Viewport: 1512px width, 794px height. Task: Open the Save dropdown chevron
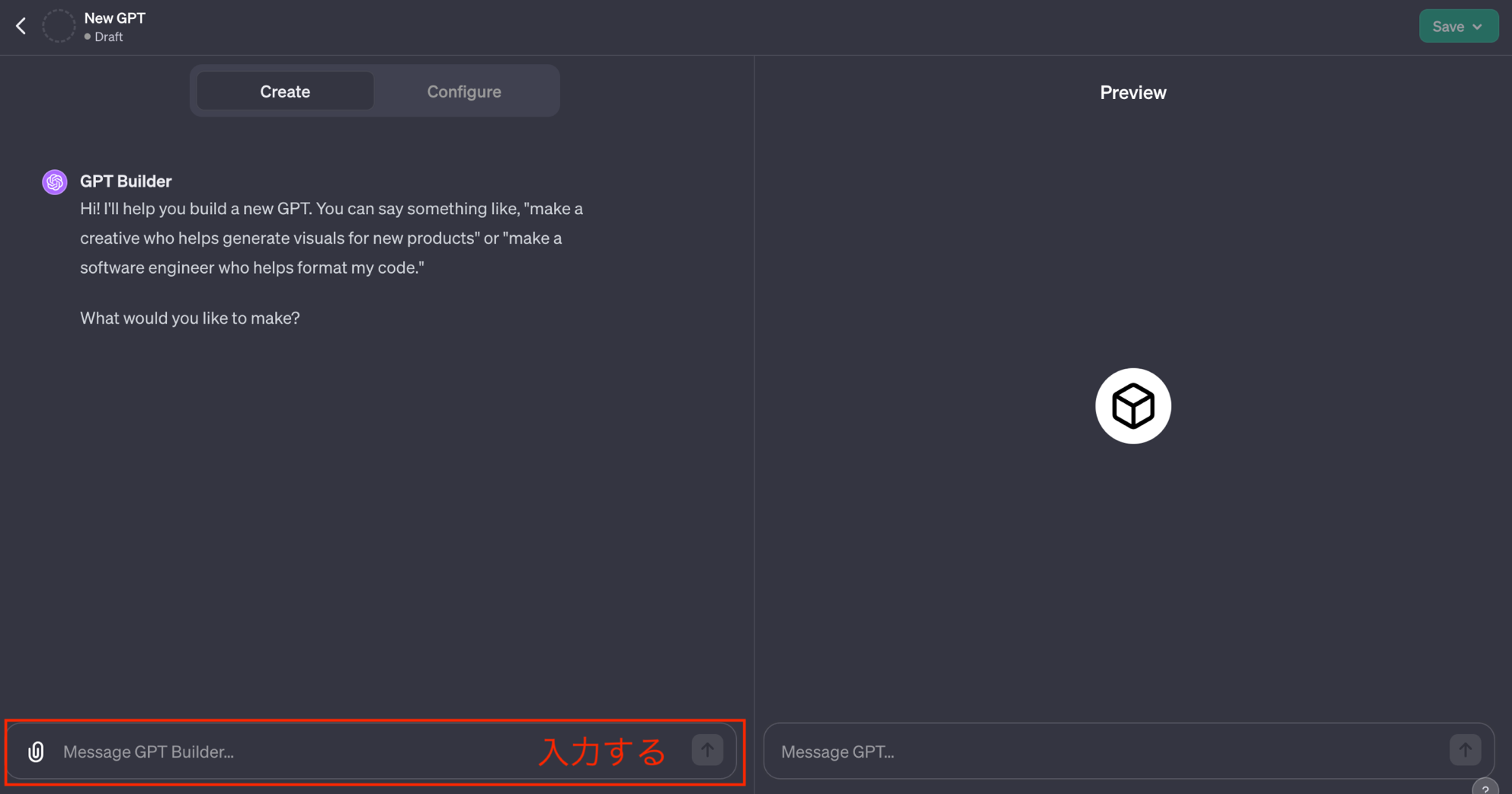1477,26
